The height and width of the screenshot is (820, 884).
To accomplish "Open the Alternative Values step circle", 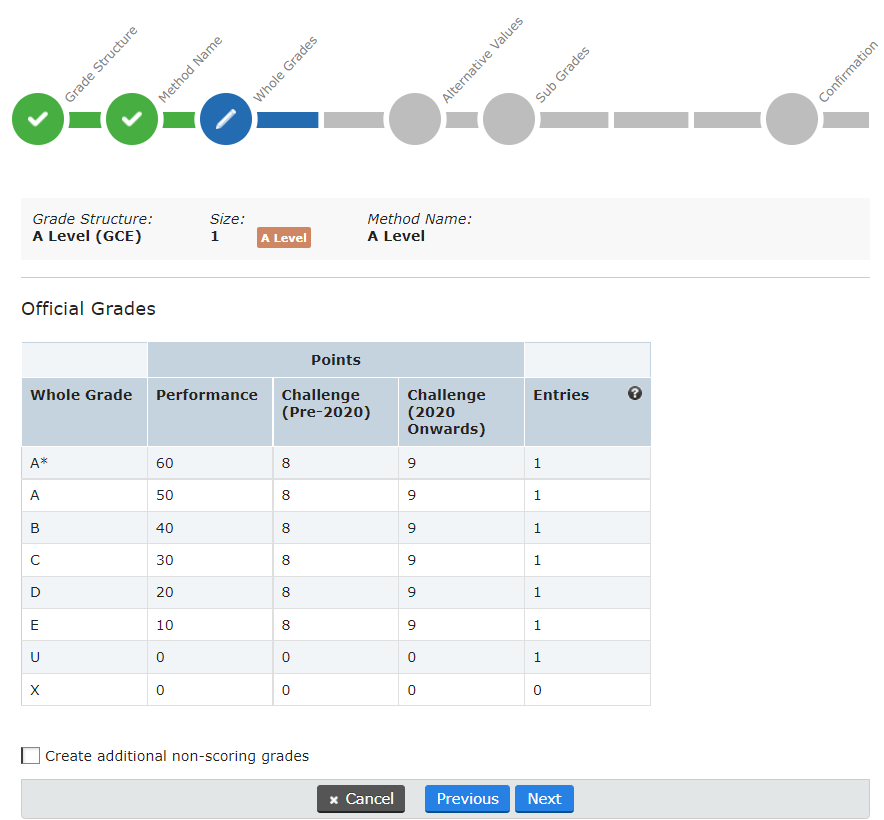I will (x=415, y=119).
